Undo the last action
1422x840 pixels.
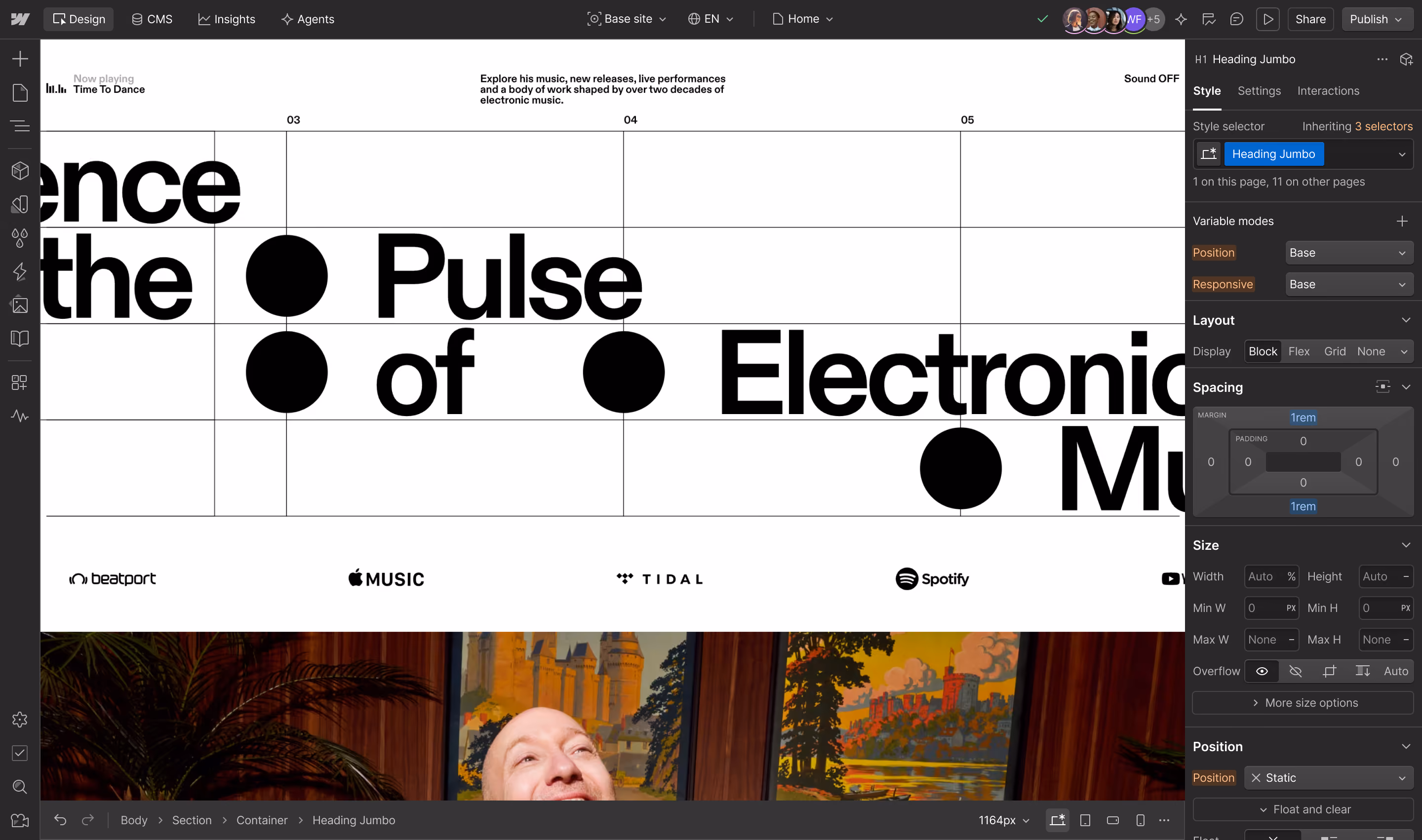(x=60, y=820)
